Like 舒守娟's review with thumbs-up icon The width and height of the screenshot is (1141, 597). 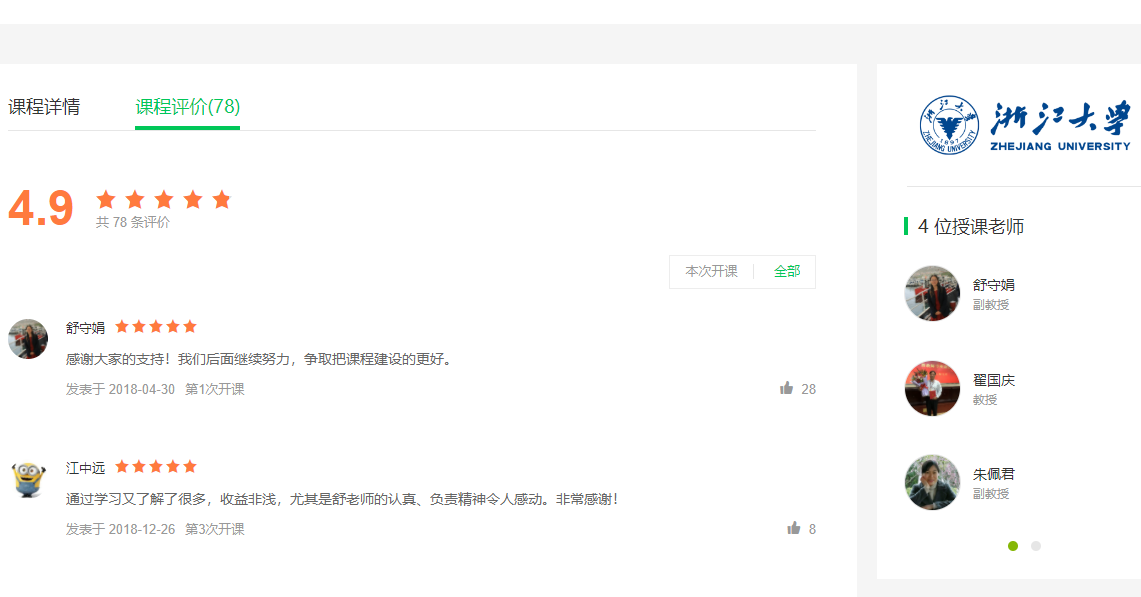[787, 388]
